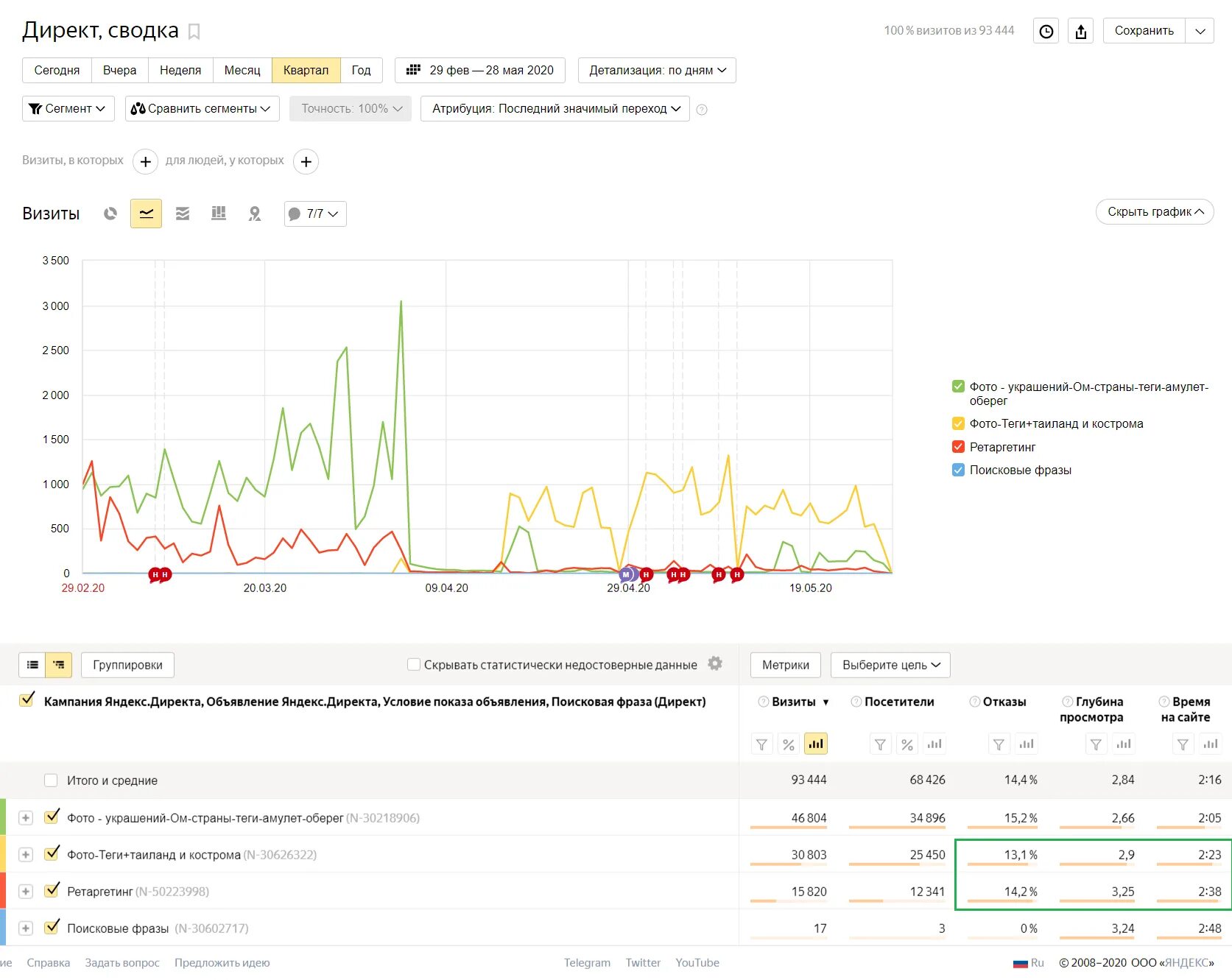Toggle the header select-all checkbox in table
This screenshot has height=980, width=1232.
(27, 700)
